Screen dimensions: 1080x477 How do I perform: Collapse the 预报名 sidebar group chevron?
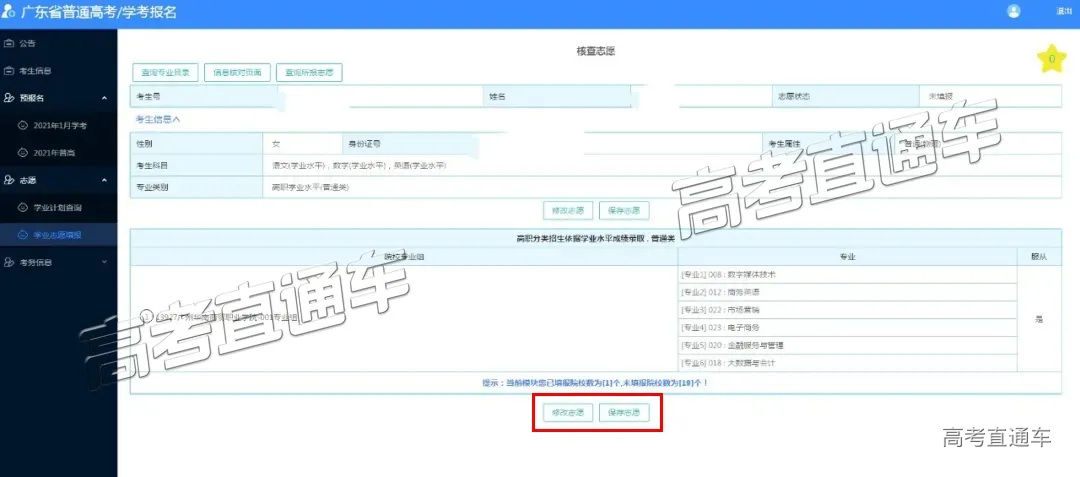(105, 98)
